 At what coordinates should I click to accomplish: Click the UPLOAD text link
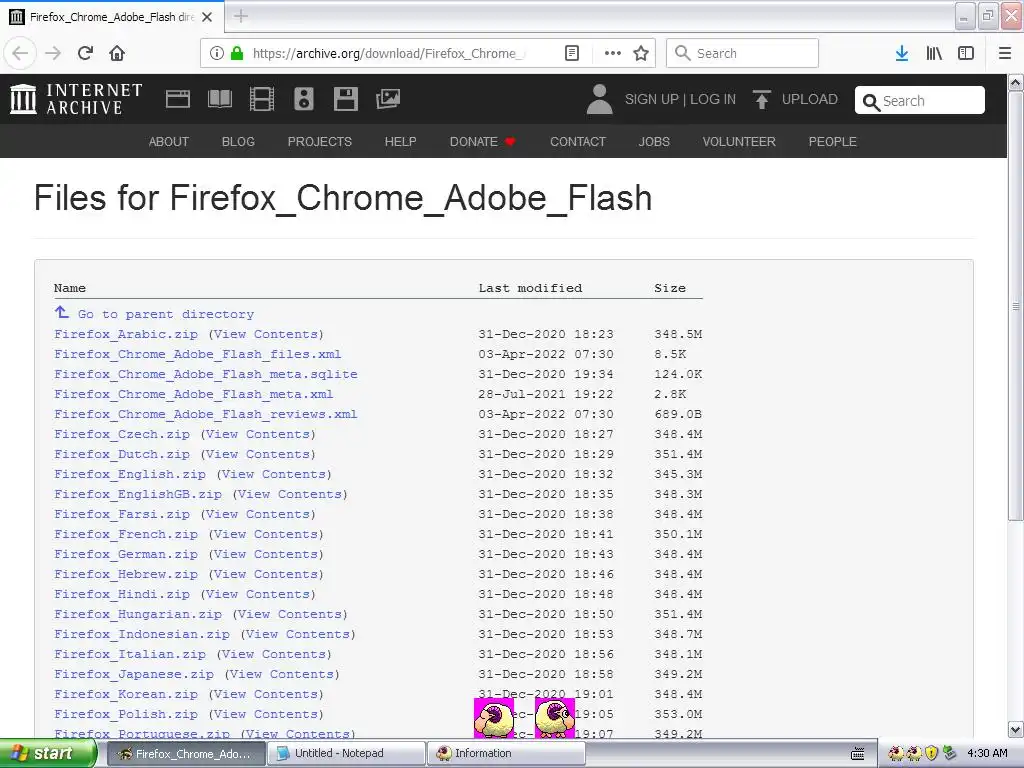click(810, 99)
